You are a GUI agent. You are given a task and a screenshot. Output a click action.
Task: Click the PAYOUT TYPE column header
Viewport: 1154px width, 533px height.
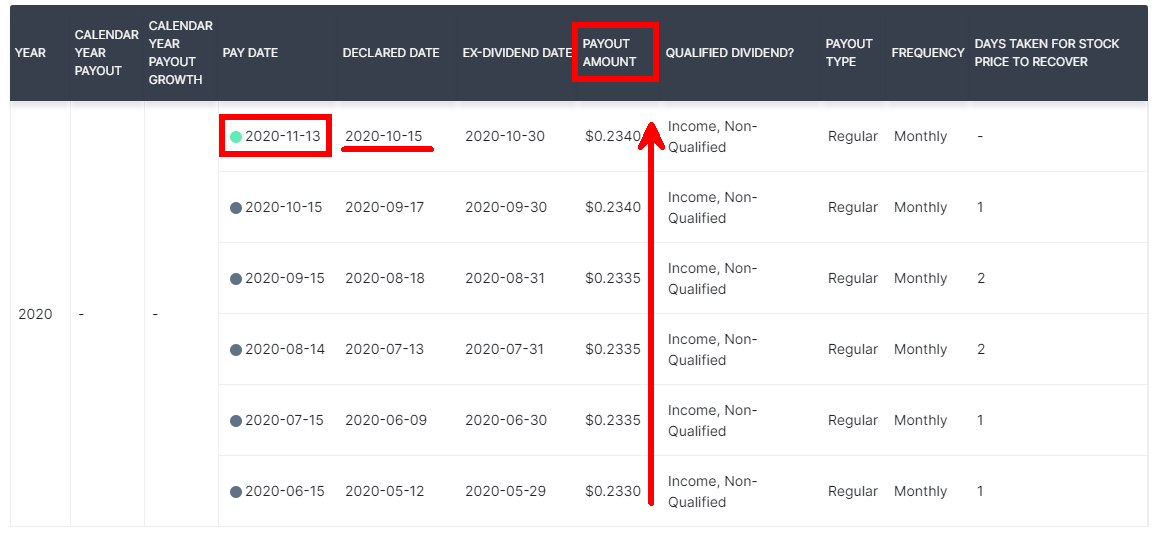848,53
